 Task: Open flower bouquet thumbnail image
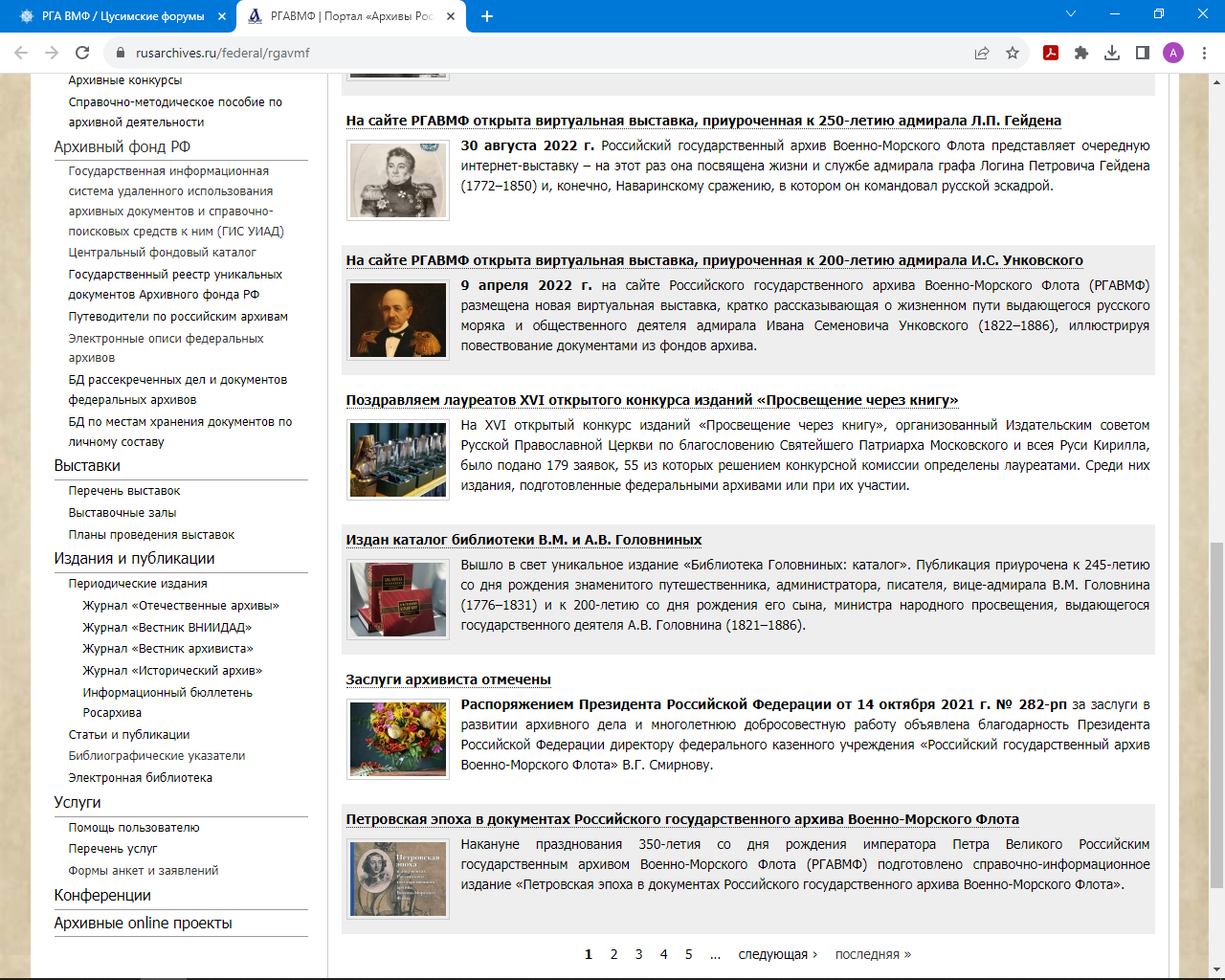[x=398, y=740]
